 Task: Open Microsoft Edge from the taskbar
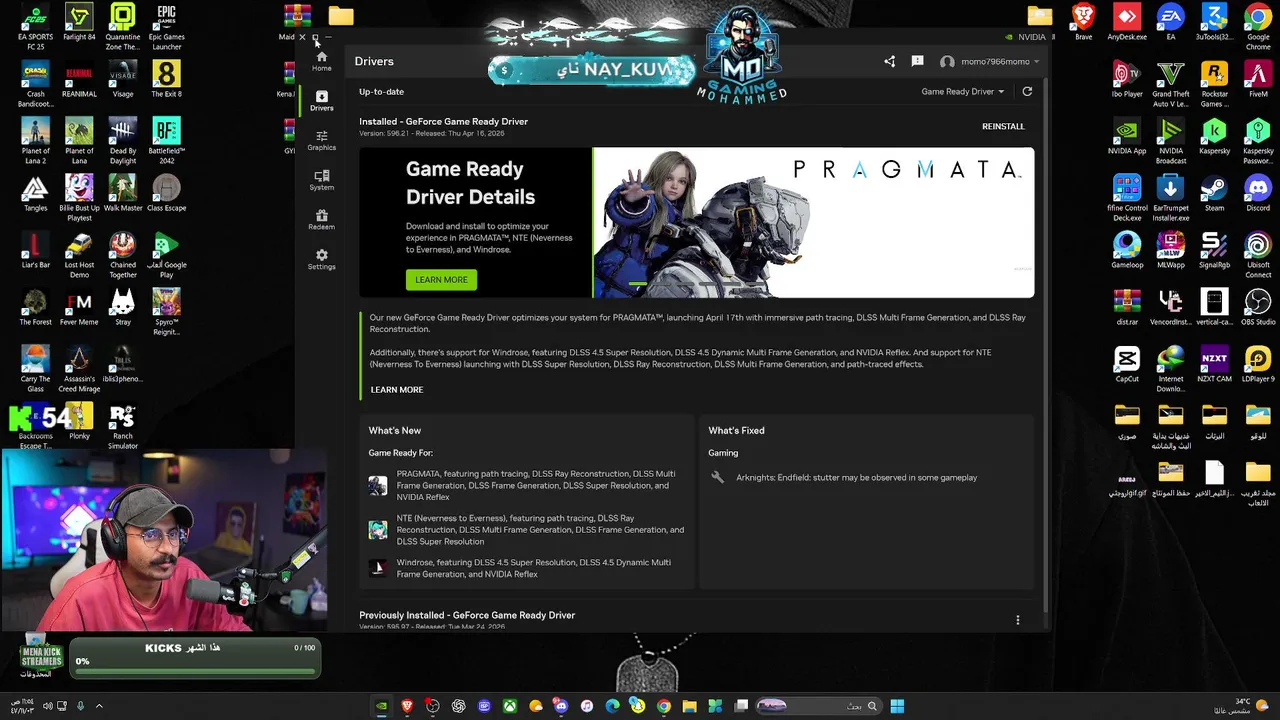(612, 706)
